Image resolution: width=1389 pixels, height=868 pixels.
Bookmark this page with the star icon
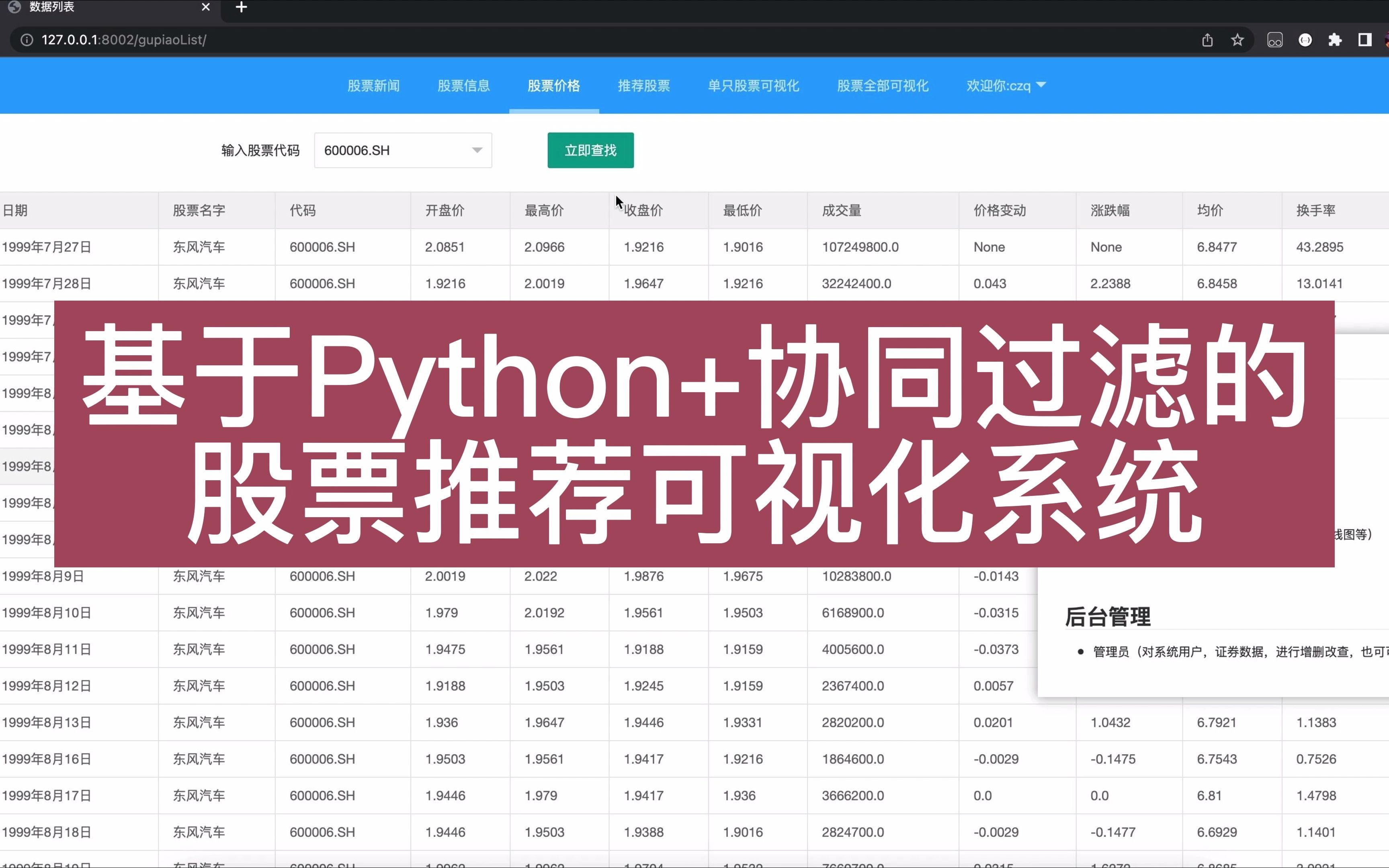point(1237,40)
